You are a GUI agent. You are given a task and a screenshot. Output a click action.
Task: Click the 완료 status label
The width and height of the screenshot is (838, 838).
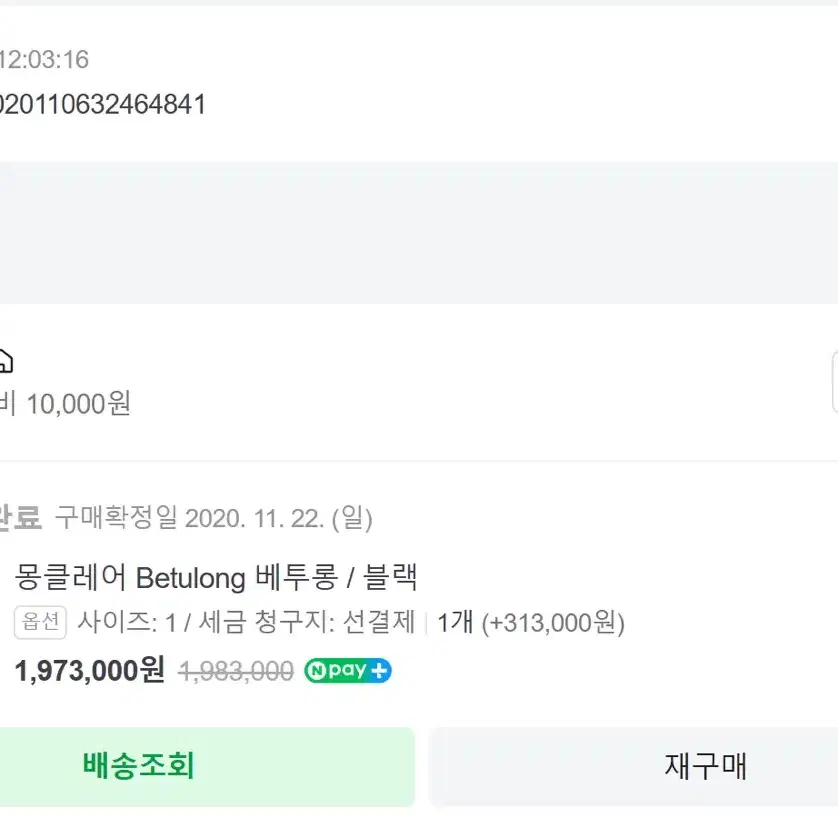[x=20, y=517]
